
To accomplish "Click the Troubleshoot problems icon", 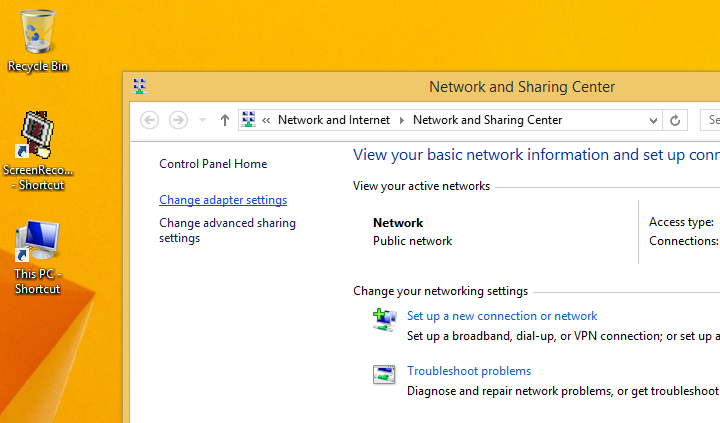I will pos(384,374).
